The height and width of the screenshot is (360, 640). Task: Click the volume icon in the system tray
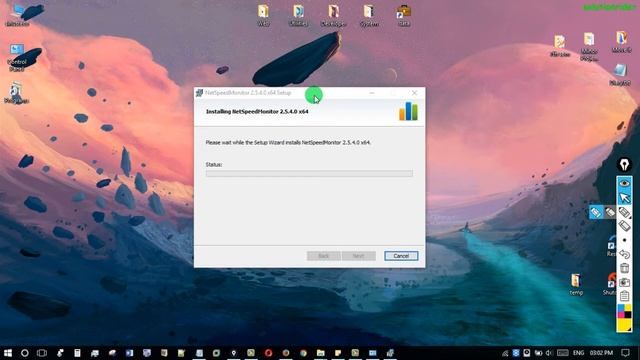coord(548,353)
